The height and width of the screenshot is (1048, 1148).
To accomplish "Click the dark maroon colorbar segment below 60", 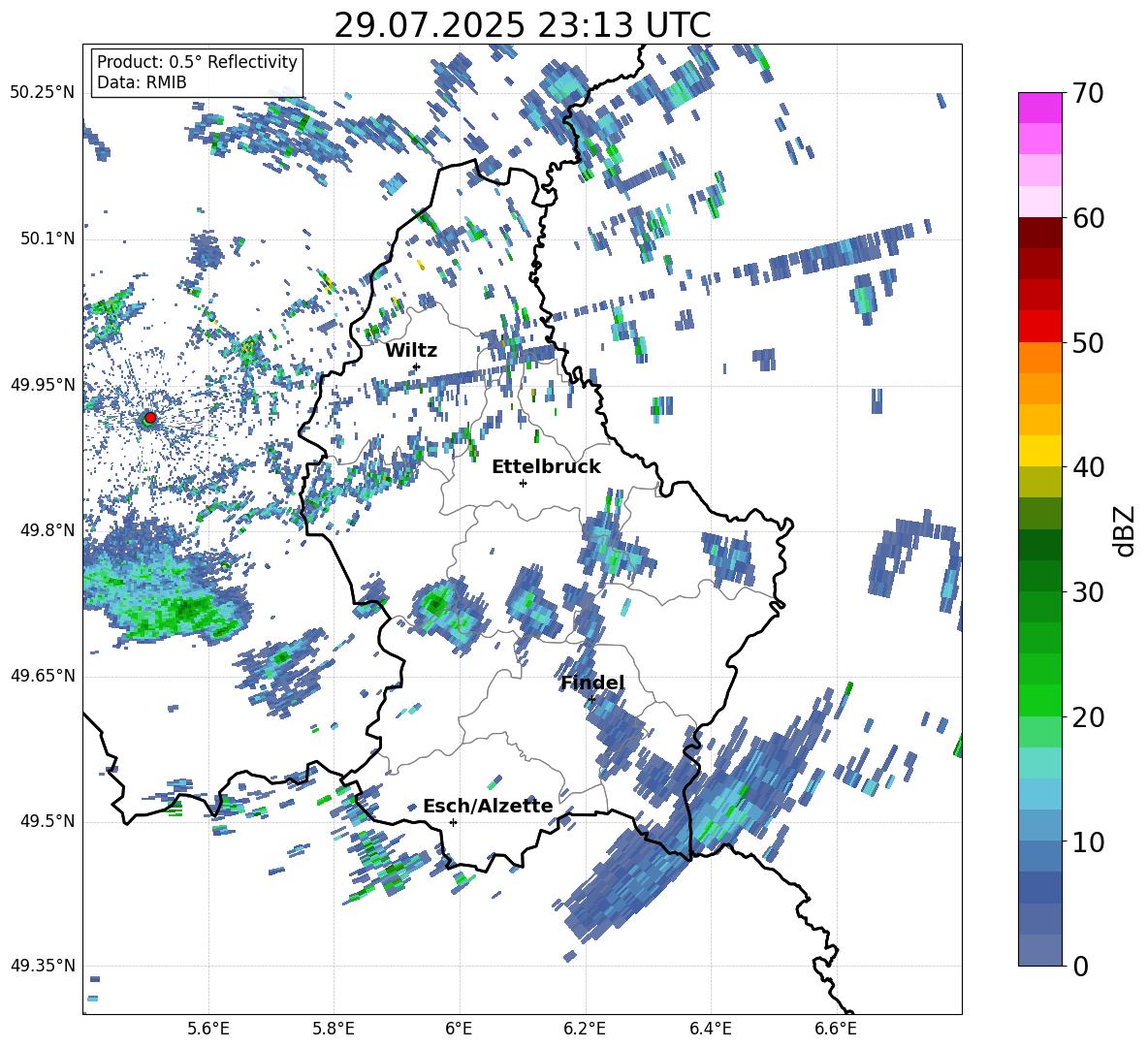I will (x=1040, y=233).
